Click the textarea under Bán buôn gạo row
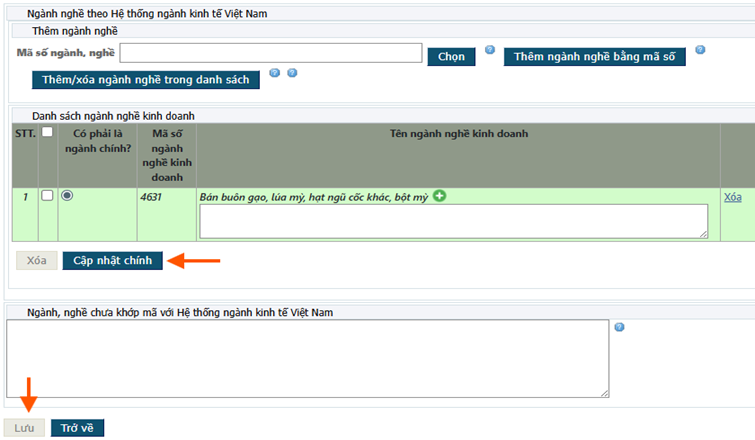 point(453,221)
